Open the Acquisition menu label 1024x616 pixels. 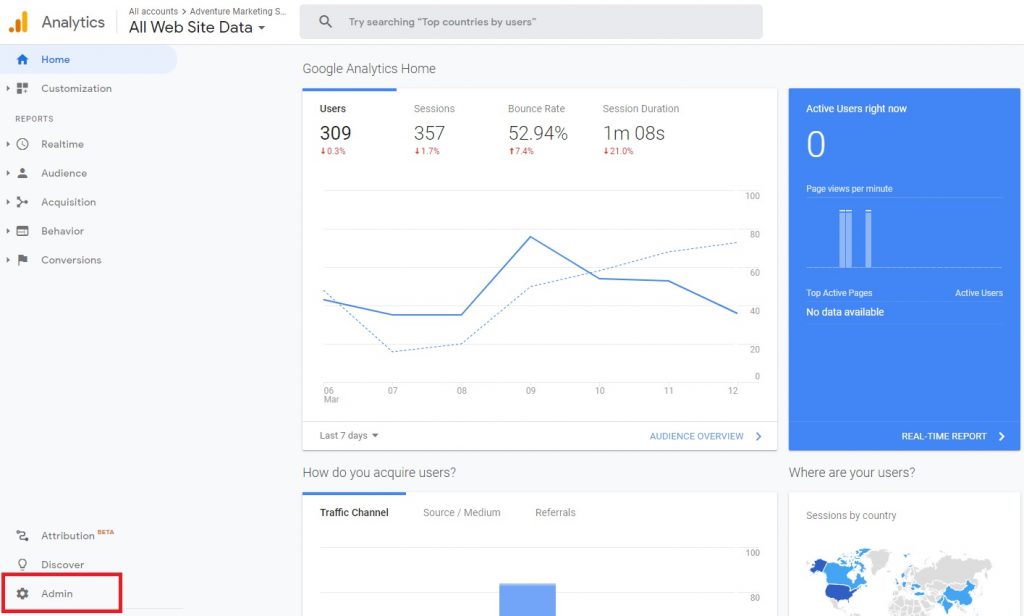(x=69, y=203)
